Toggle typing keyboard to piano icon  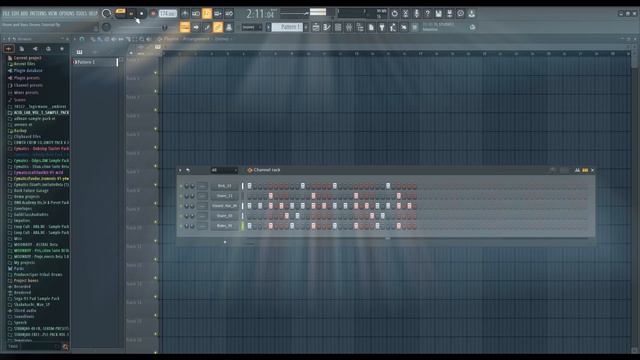coord(185,27)
